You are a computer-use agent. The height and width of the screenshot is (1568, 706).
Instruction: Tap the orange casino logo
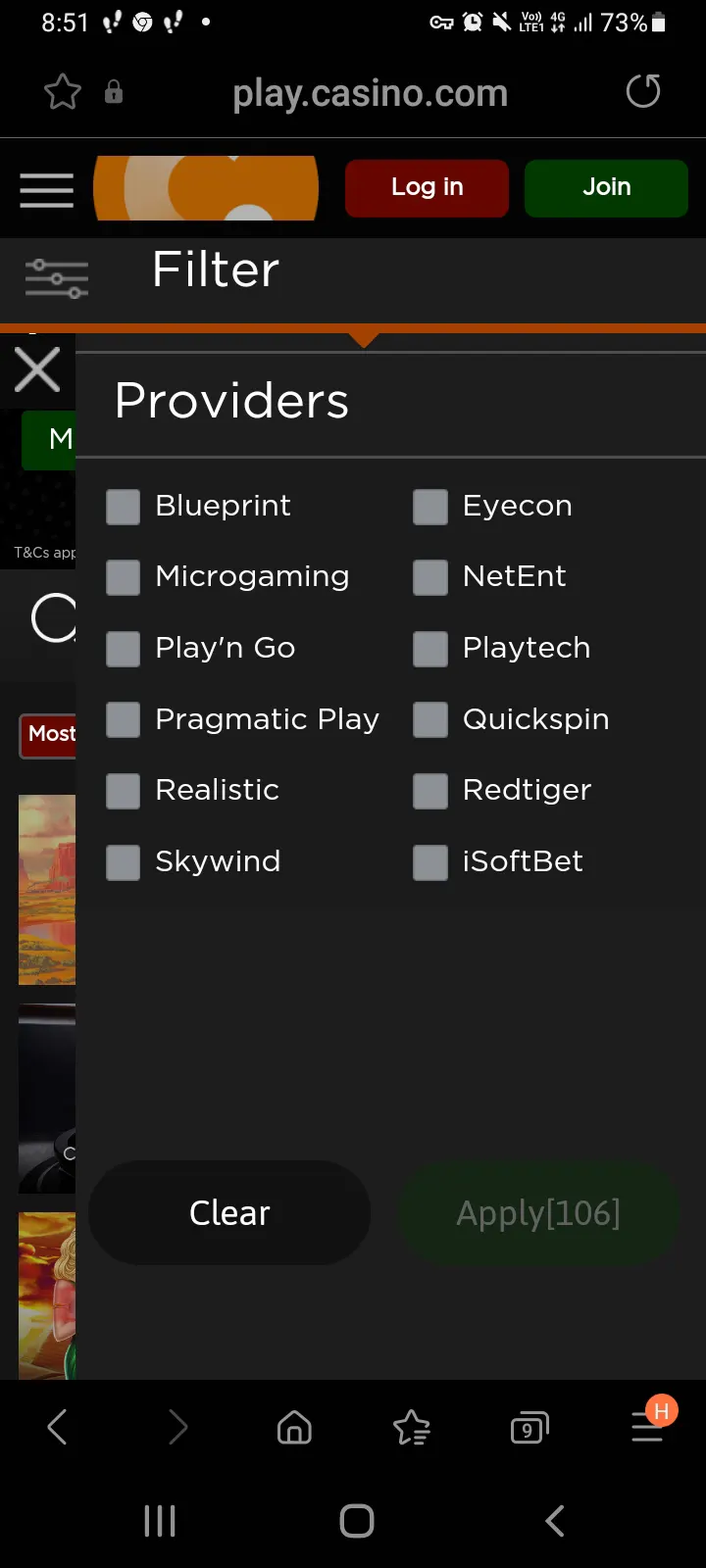[x=206, y=188]
